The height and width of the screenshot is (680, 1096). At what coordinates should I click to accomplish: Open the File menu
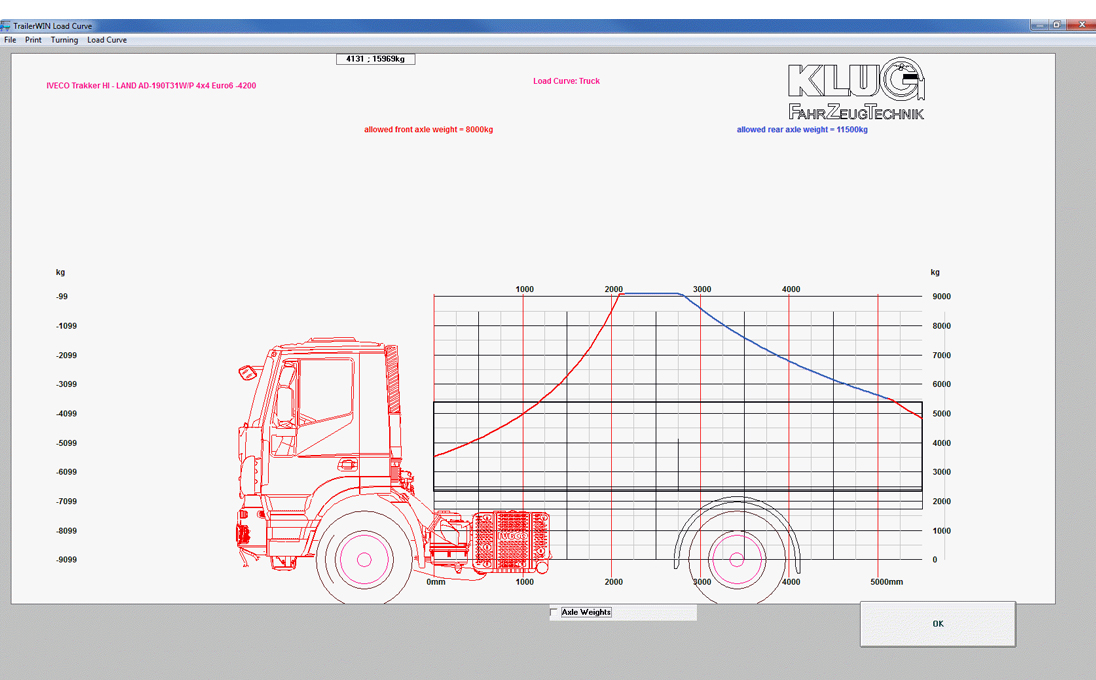click(10, 40)
